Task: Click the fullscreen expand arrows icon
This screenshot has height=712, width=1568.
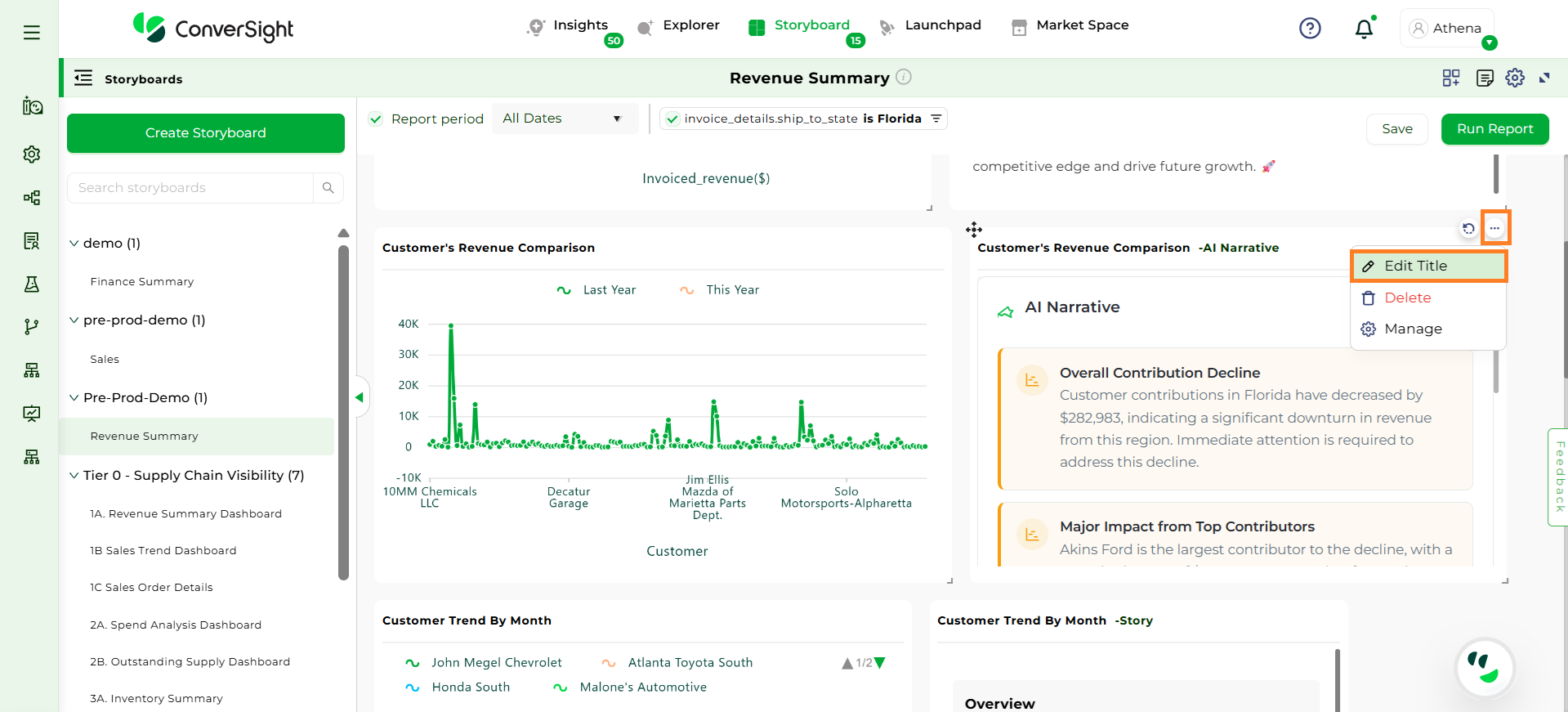Action: pos(1544,78)
